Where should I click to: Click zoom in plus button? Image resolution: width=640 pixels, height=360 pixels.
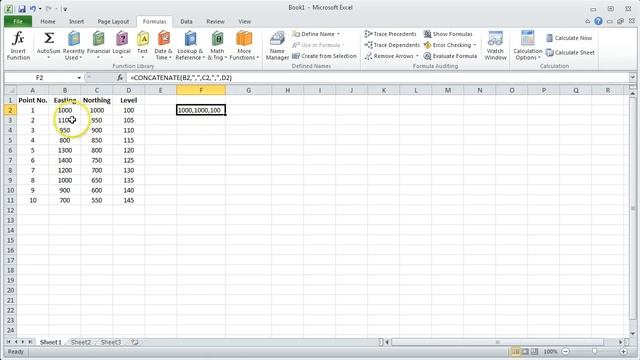point(623,351)
